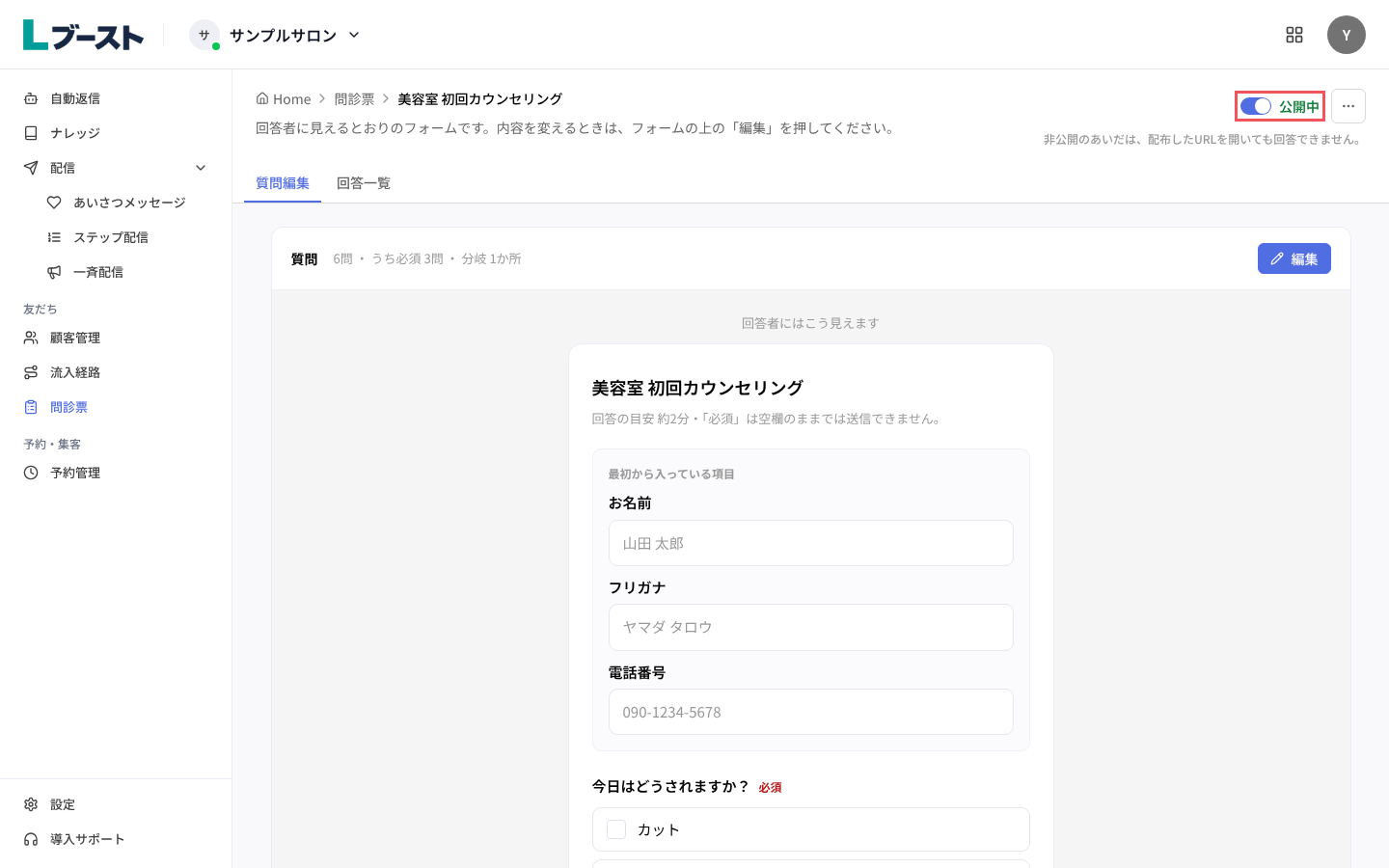Click the 美容室 初回カウンセリング form title

(x=697, y=388)
